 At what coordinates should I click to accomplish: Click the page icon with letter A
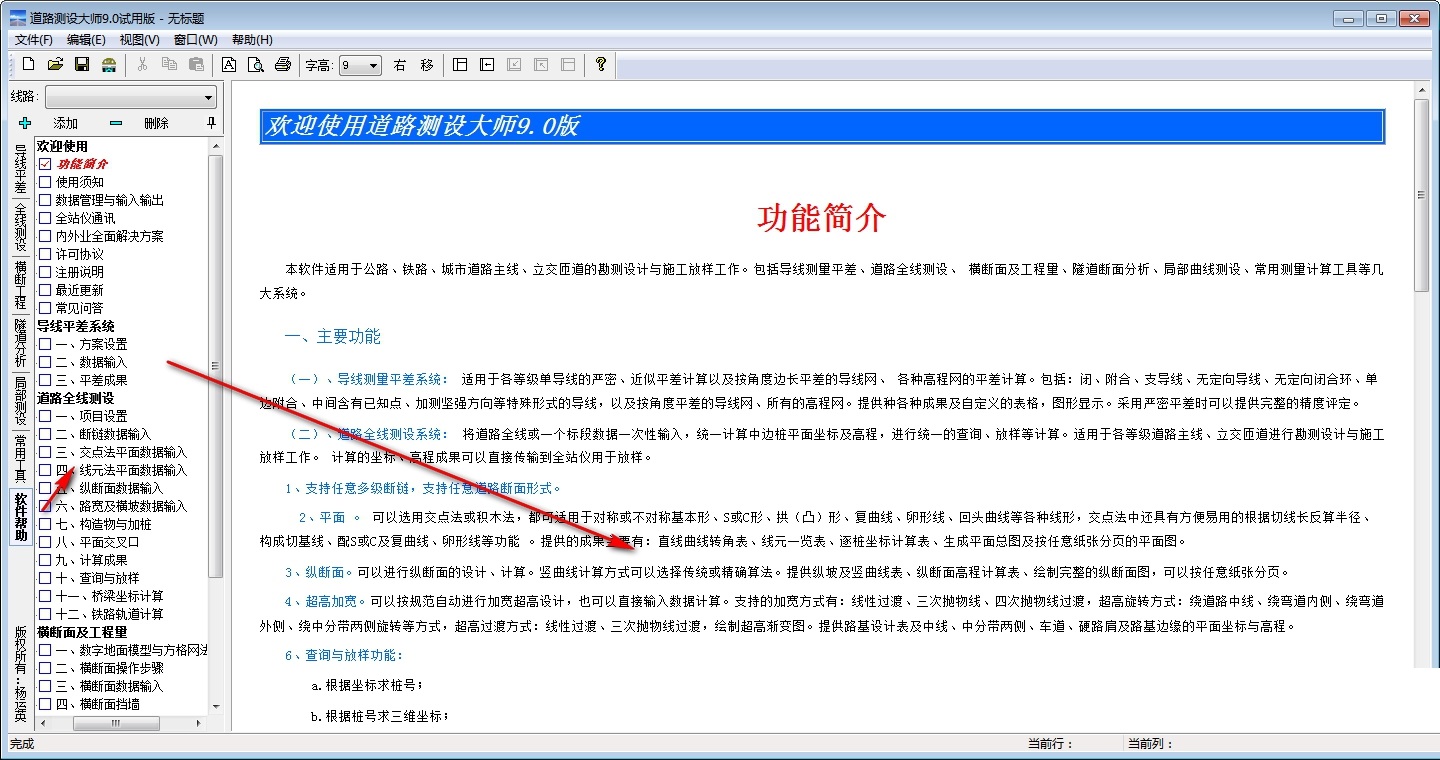[229, 64]
